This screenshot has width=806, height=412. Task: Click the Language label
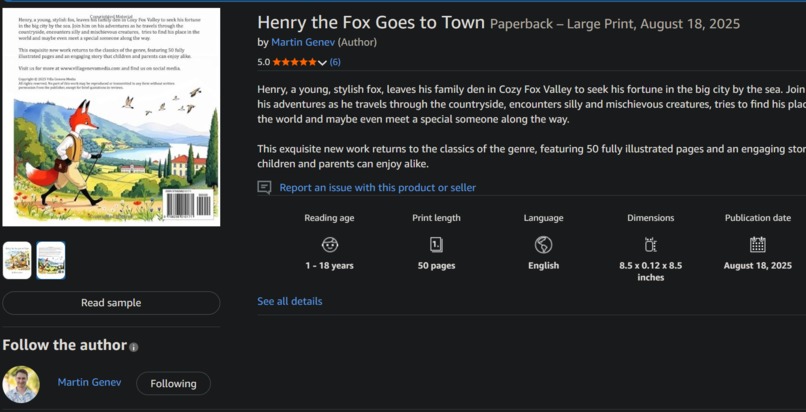click(x=543, y=218)
